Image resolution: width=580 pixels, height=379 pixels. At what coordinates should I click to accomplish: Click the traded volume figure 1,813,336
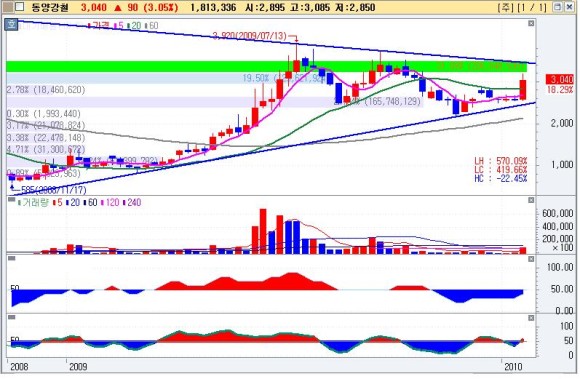coord(213,7)
